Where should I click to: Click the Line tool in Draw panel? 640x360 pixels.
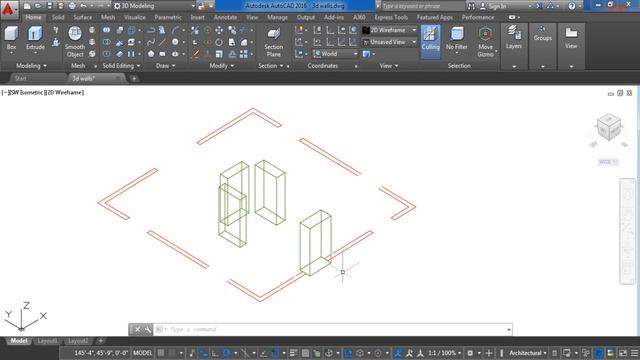coord(163,42)
